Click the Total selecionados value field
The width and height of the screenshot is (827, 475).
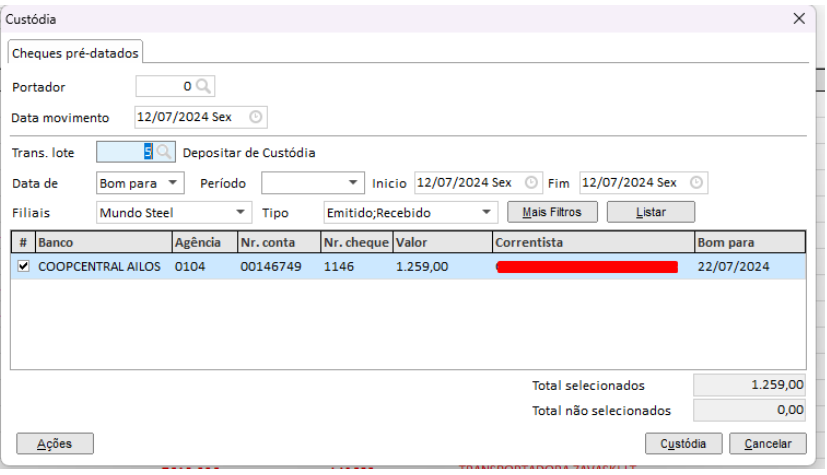pyautogui.click(x=749, y=385)
